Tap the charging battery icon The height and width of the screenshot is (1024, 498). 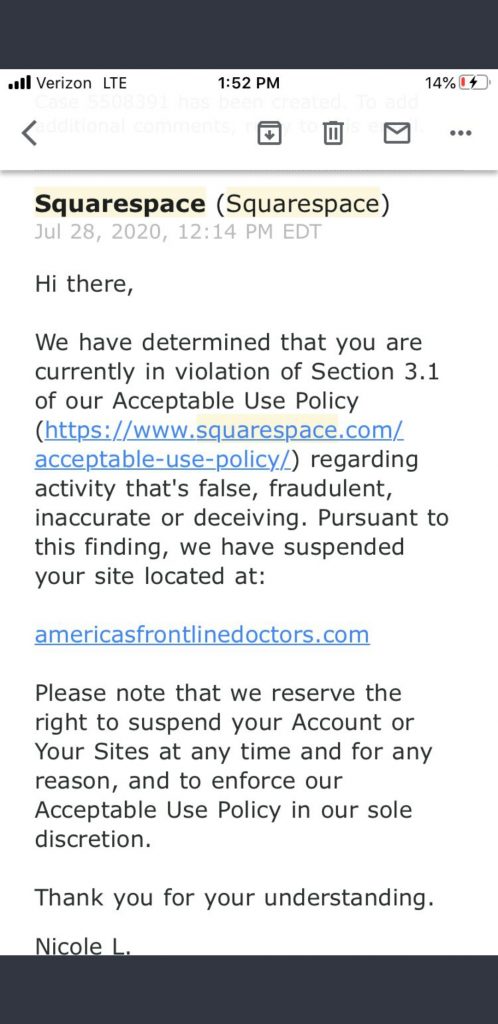[475, 83]
